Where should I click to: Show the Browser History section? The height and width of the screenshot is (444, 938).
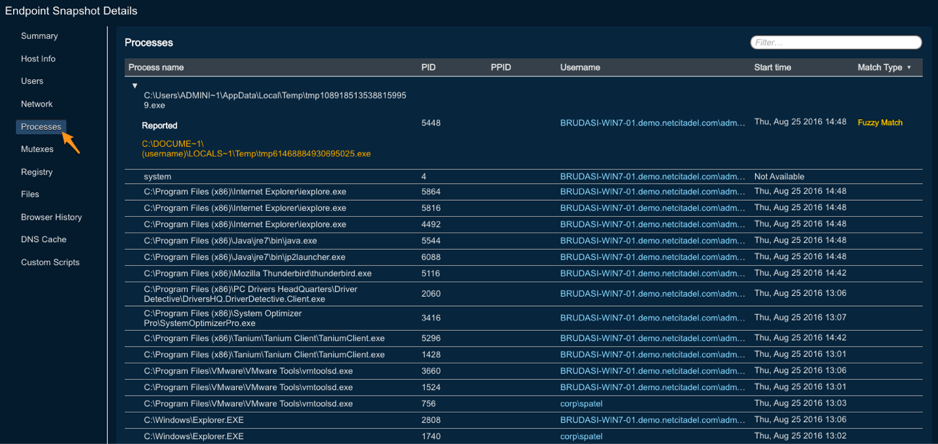click(x=51, y=217)
